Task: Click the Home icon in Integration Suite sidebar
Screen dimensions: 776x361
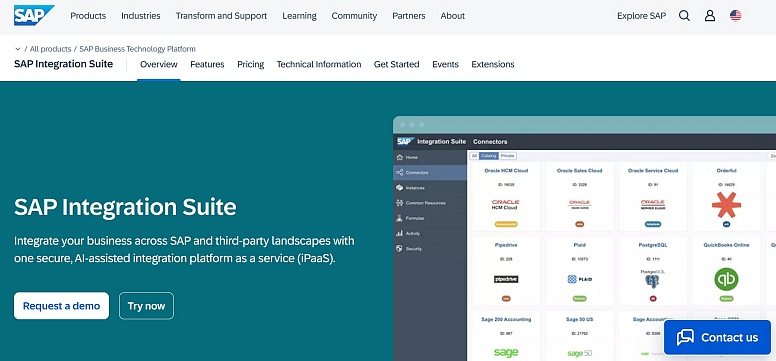Action: [x=400, y=157]
